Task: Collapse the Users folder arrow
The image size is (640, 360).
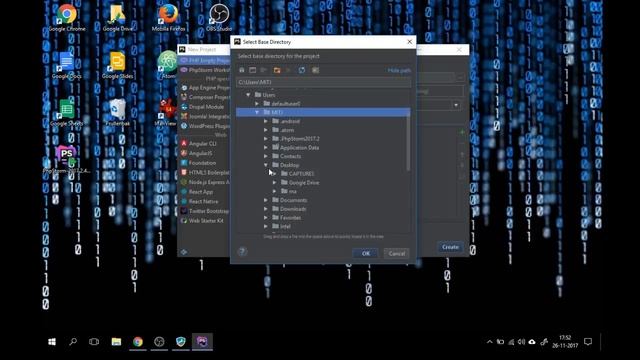Action: (248, 95)
